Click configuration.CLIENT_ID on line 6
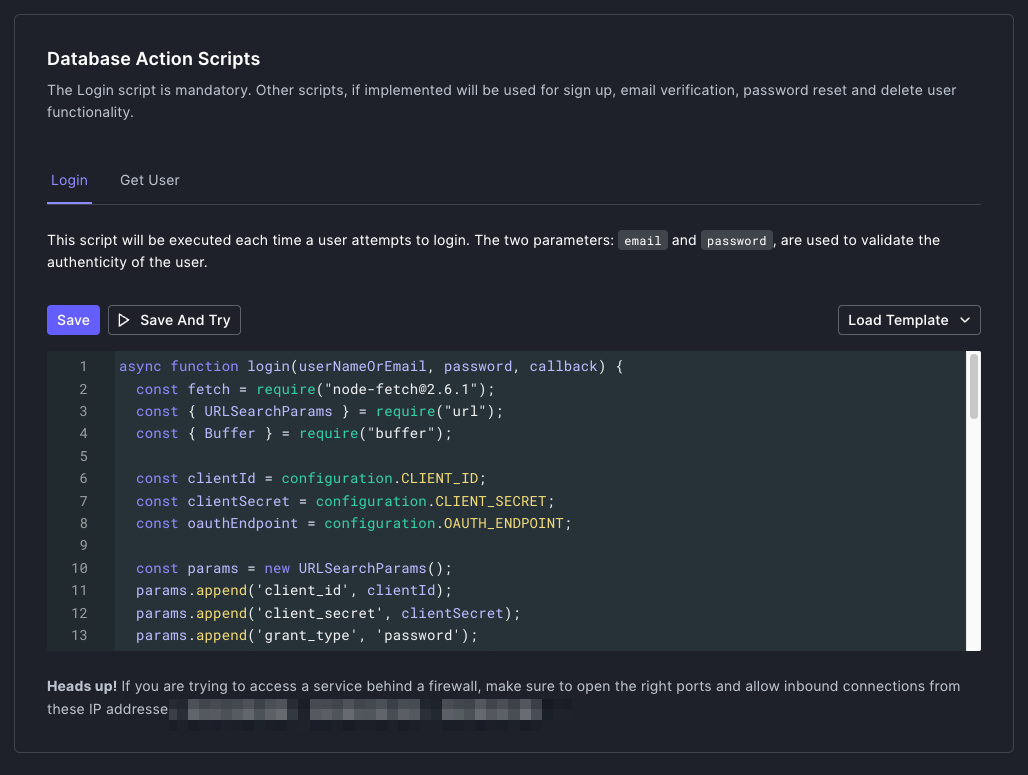Screen dimensions: 1028x775 [x=383, y=479]
